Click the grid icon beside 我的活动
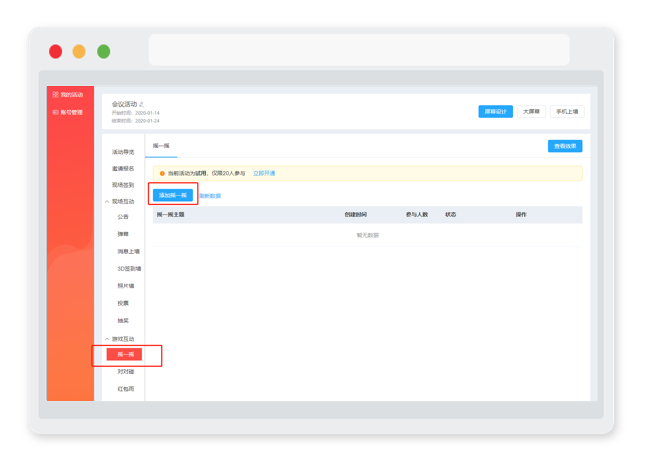This screenshot has width=650, height=450. point(56,95)
